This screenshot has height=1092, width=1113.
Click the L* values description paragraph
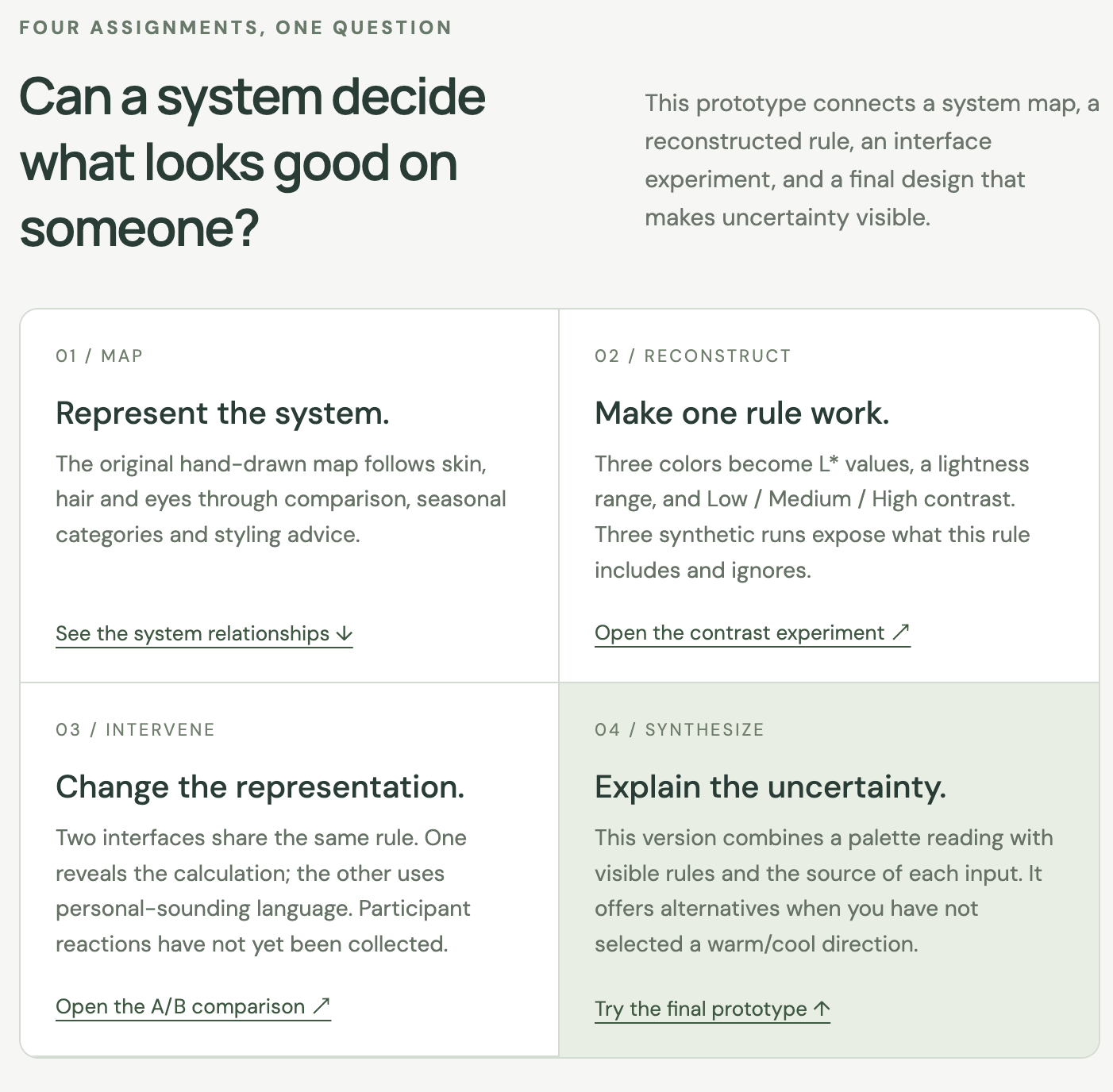coord(812,517)
